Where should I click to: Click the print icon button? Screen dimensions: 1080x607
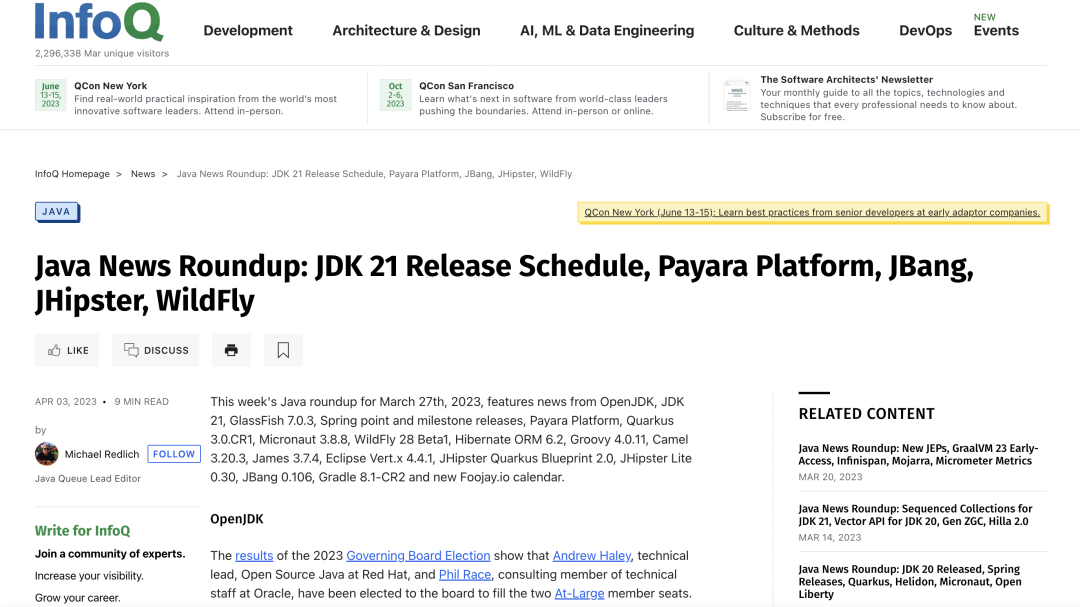coord(231,350)
